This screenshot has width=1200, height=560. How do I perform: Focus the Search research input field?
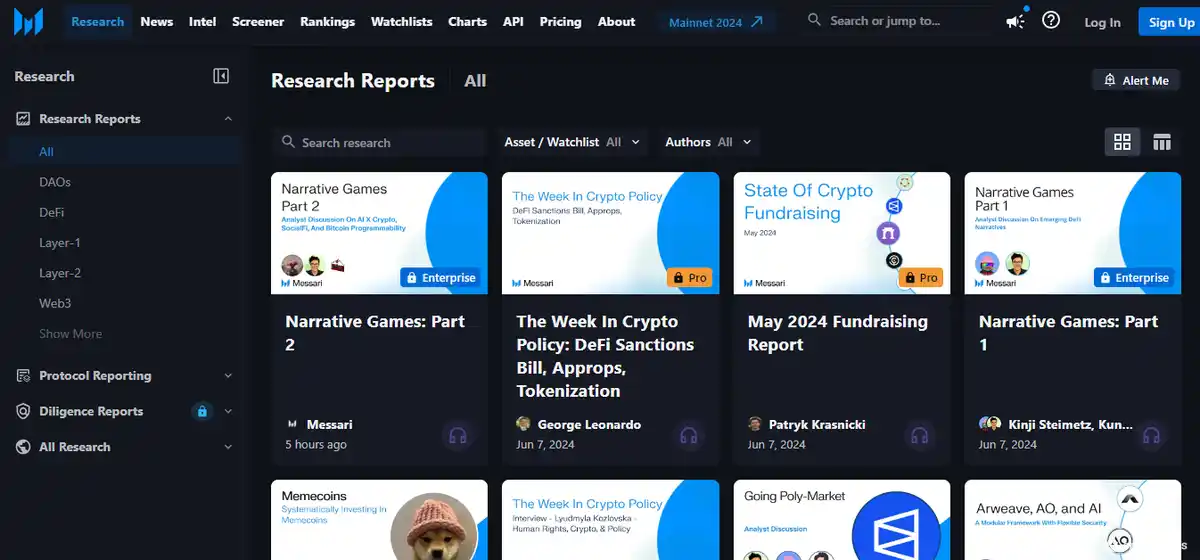[378, 142]
